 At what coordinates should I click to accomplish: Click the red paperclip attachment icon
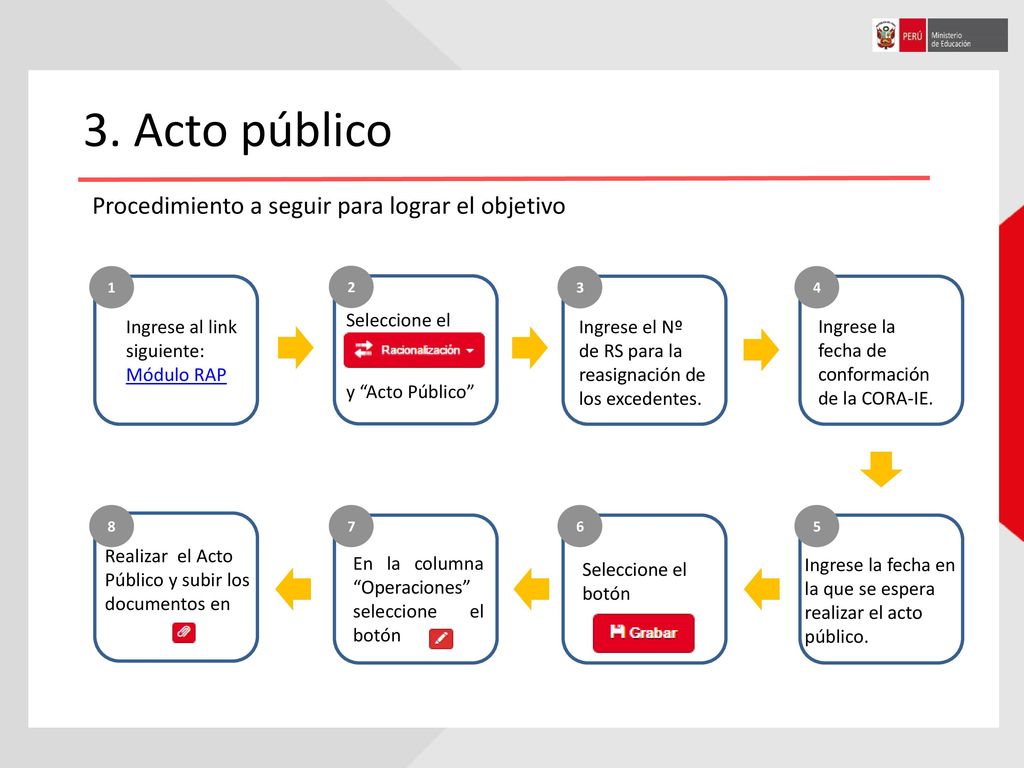184,632
